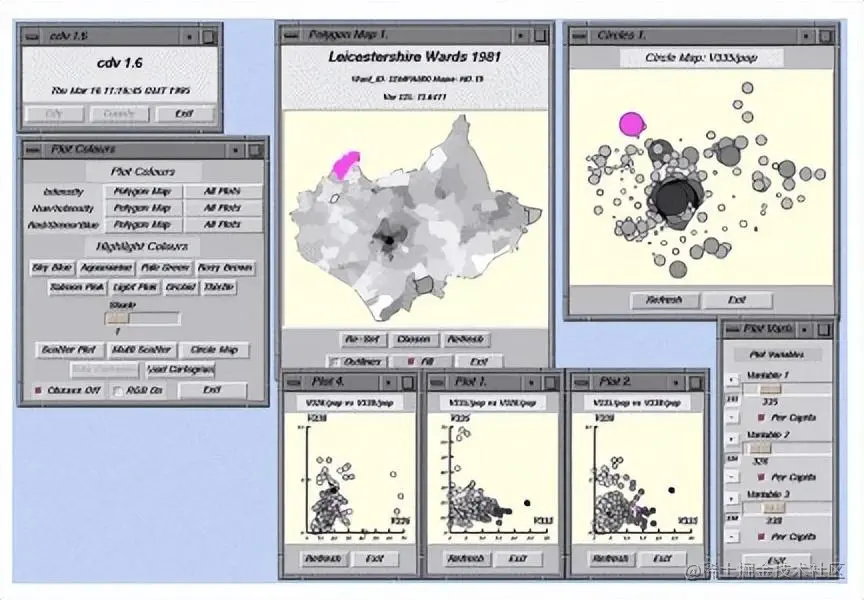Exit the Polygon Map window
Screen dimensions: 864x600
pos(478,361)
